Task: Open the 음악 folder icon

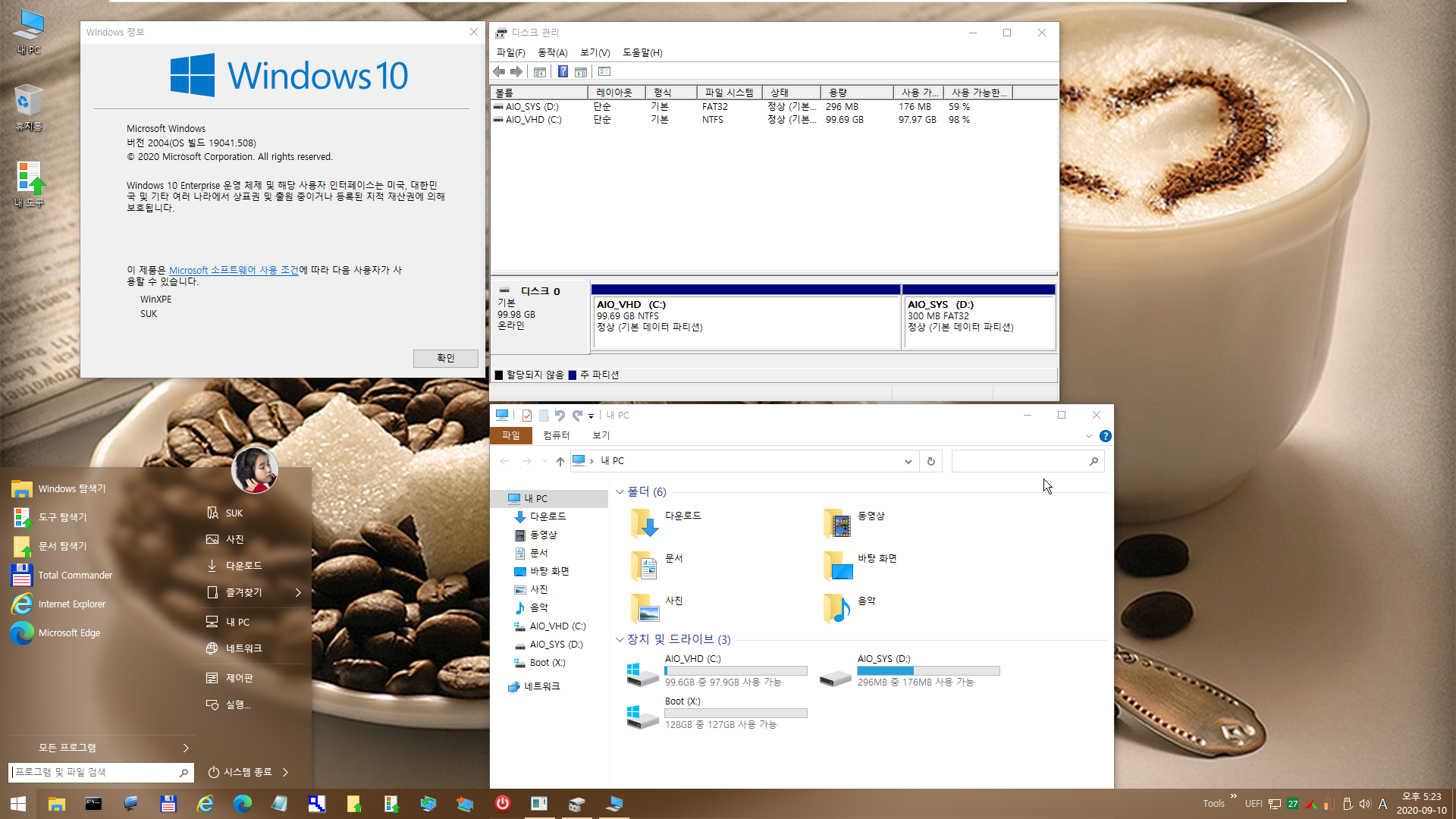Action: pos(838,608)
